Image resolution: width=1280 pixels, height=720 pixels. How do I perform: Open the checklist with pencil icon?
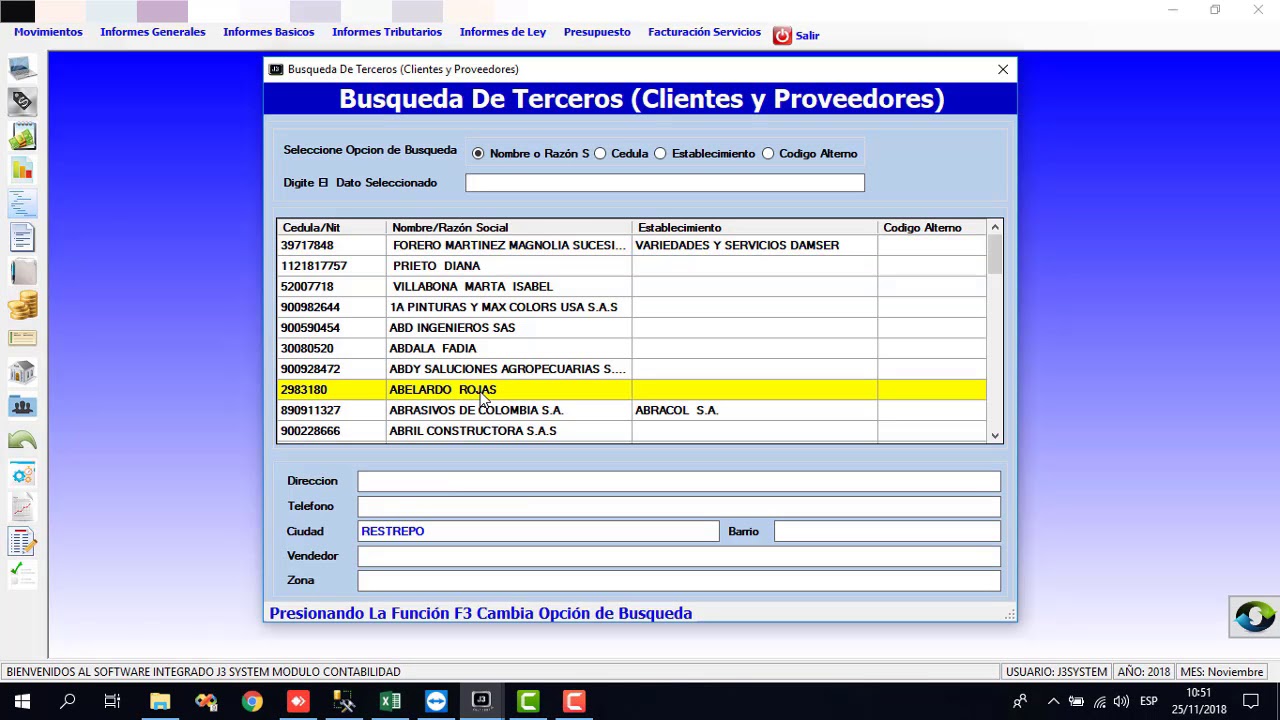[22, 542]
